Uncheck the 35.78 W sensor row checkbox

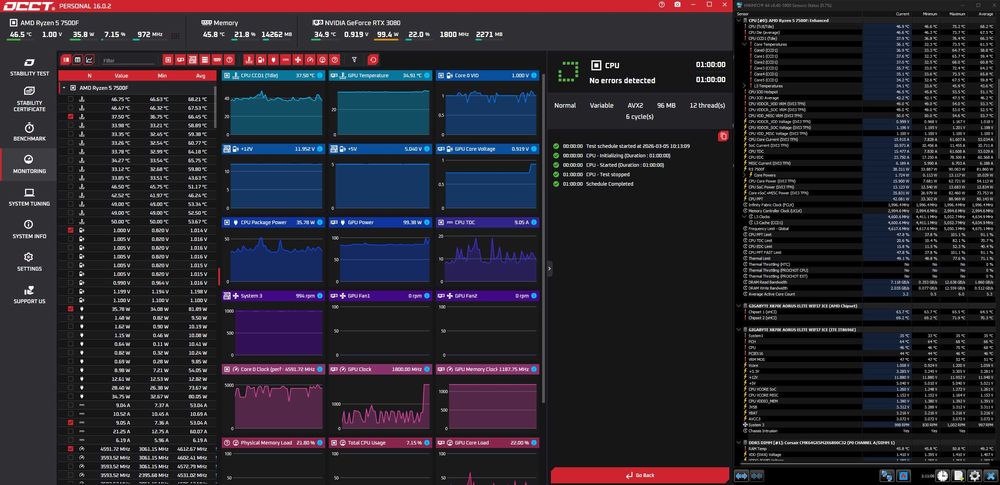[x=71, y=309]
